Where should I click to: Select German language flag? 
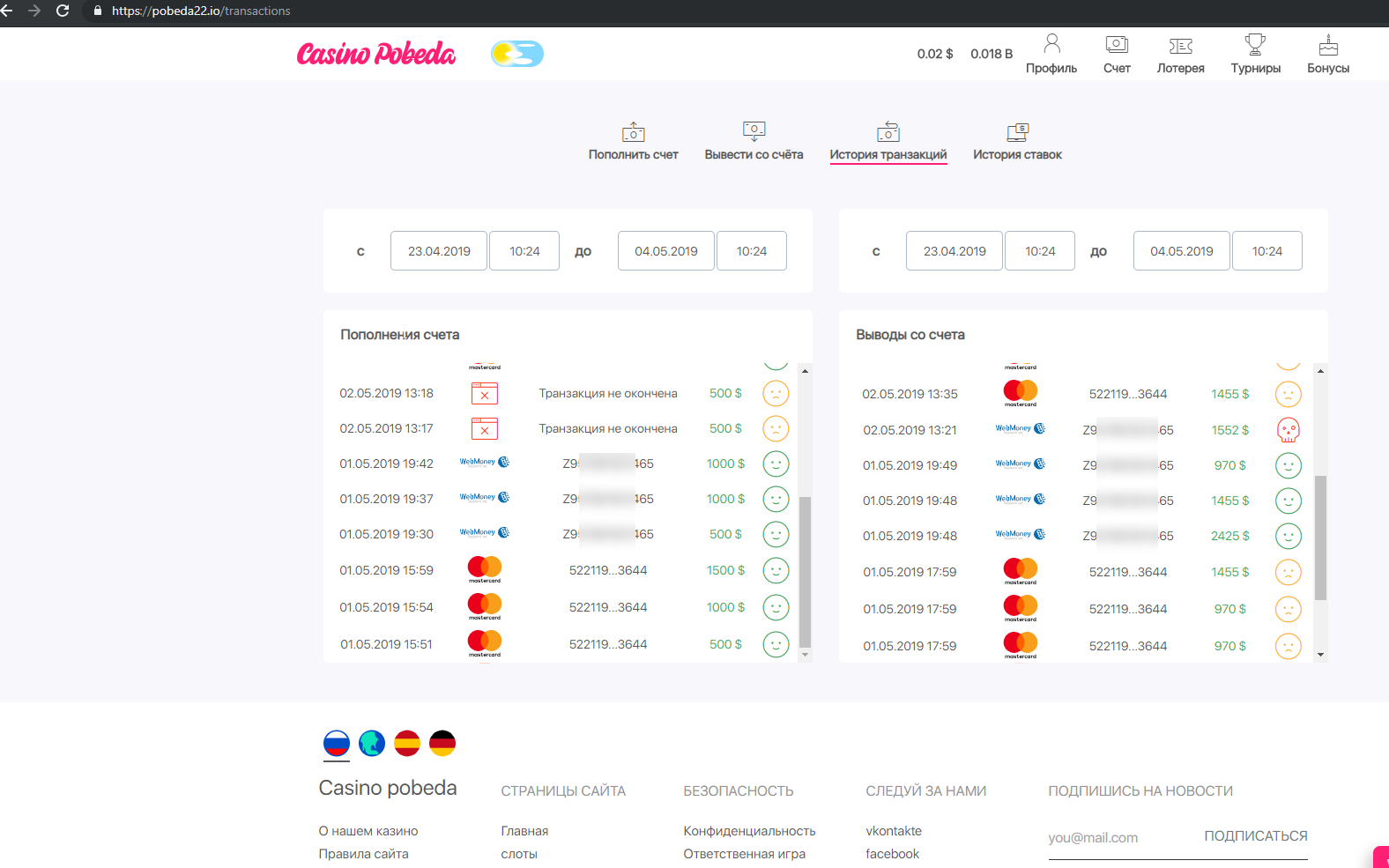coord(442,744)
